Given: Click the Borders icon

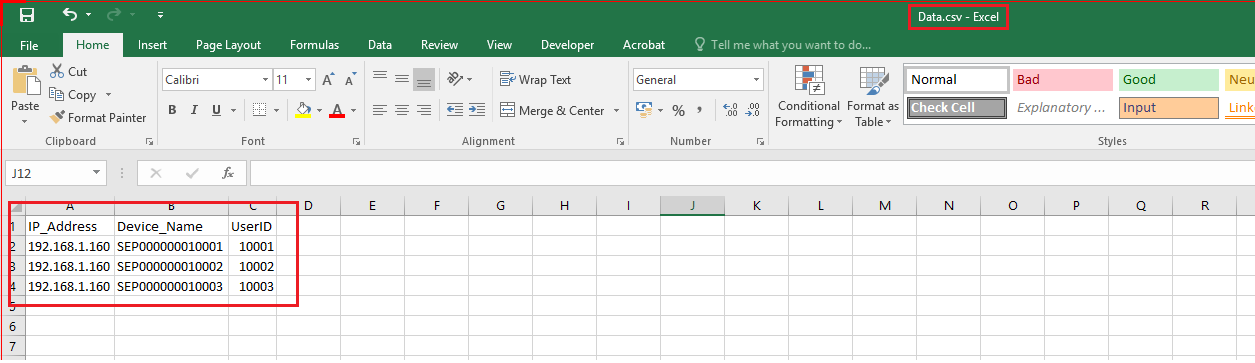Looking at the screenshot, I should (x=259, y=111).
